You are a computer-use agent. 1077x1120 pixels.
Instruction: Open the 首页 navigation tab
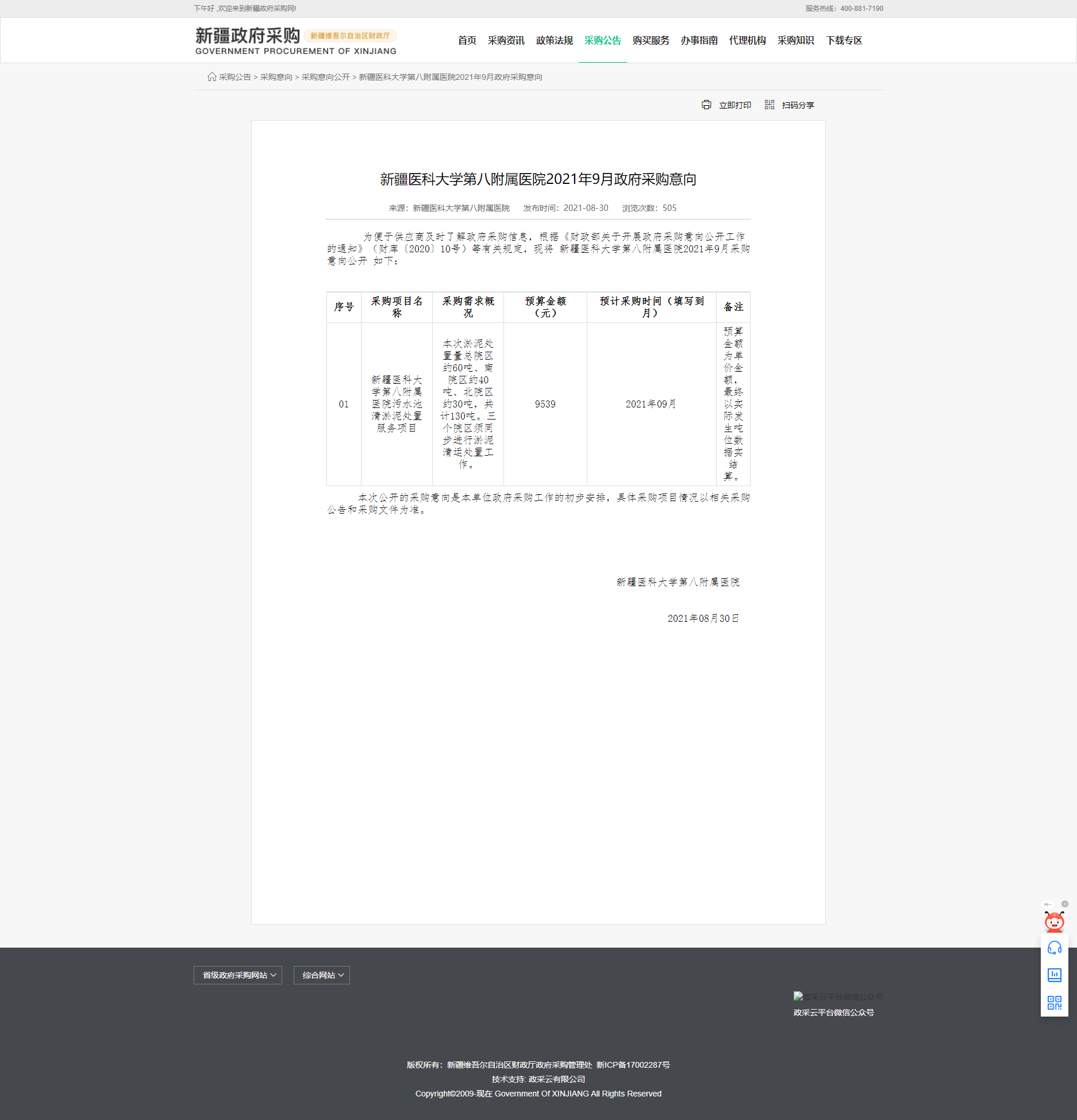click(467, 40)
